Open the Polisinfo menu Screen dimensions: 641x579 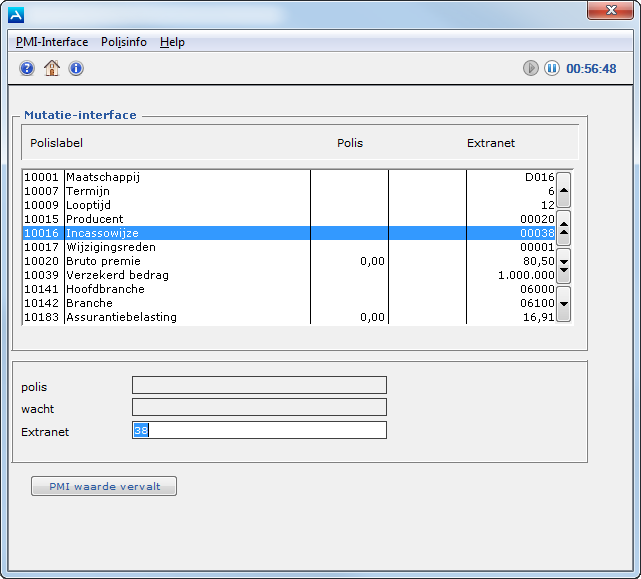pyautogui.click(x=124, y=42)
